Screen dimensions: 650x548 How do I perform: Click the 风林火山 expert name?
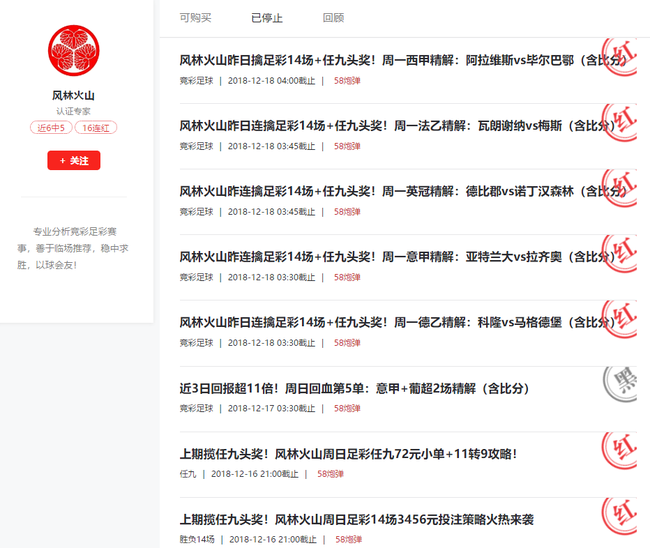73,96
